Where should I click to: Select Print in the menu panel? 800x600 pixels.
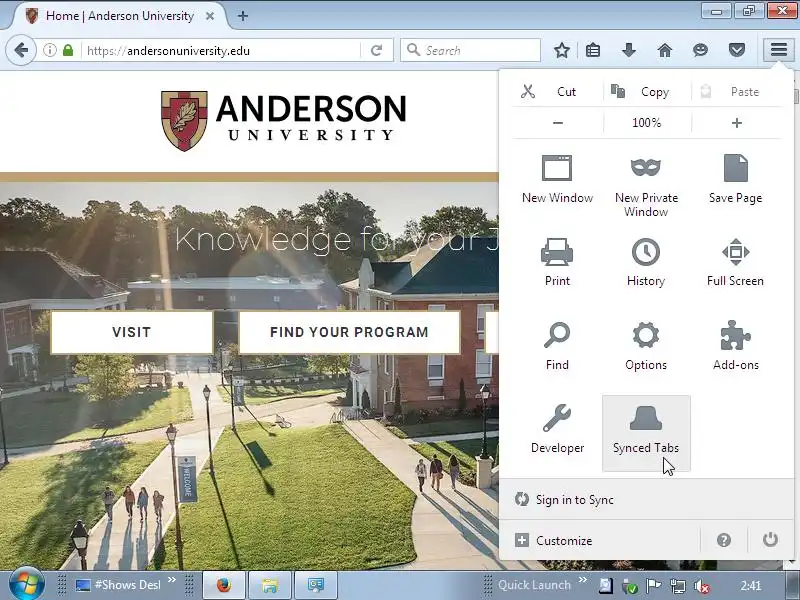557,262
